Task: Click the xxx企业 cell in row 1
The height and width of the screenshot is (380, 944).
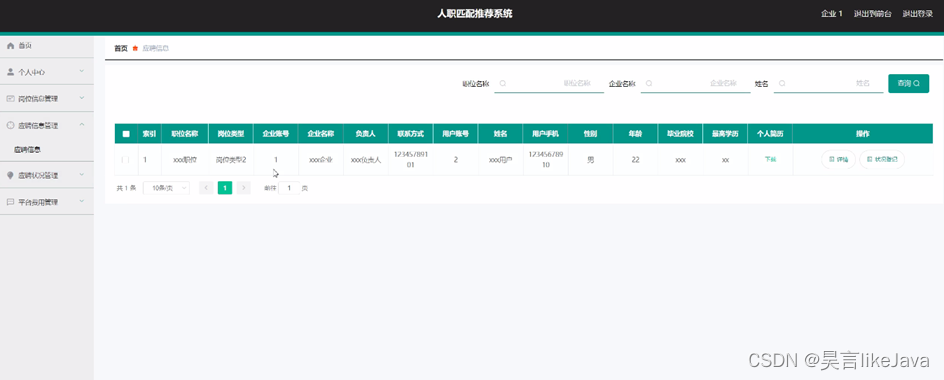Action: [x=321, y=160]
